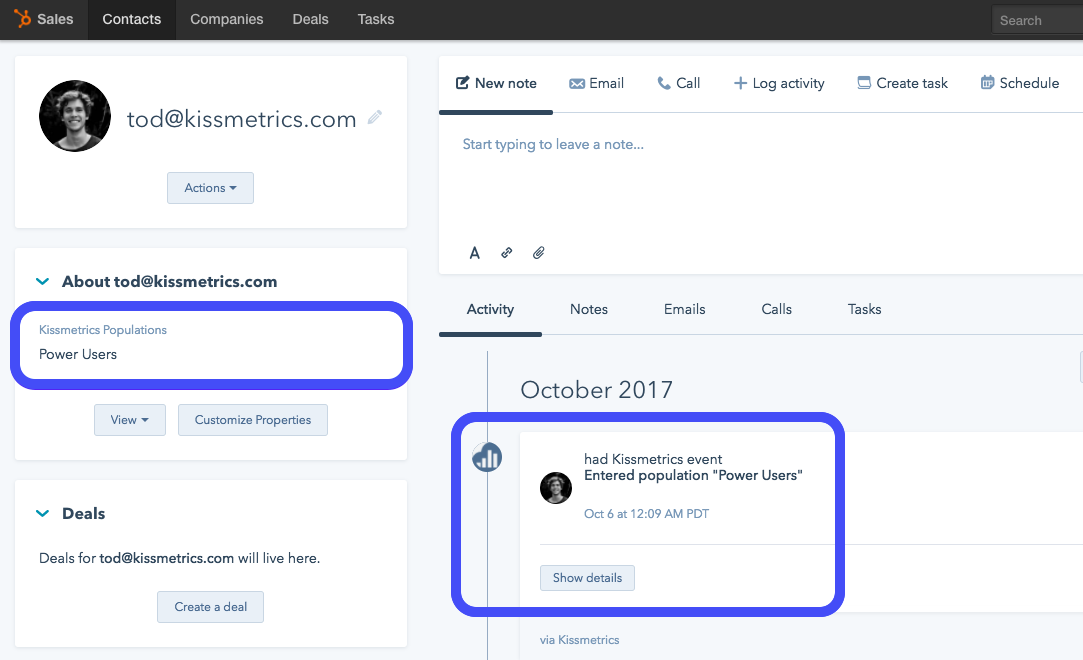The width and height of the screenshot is (1083, 660).
Task: Click the via Kissmetrics text
Action: coord(579,640)
